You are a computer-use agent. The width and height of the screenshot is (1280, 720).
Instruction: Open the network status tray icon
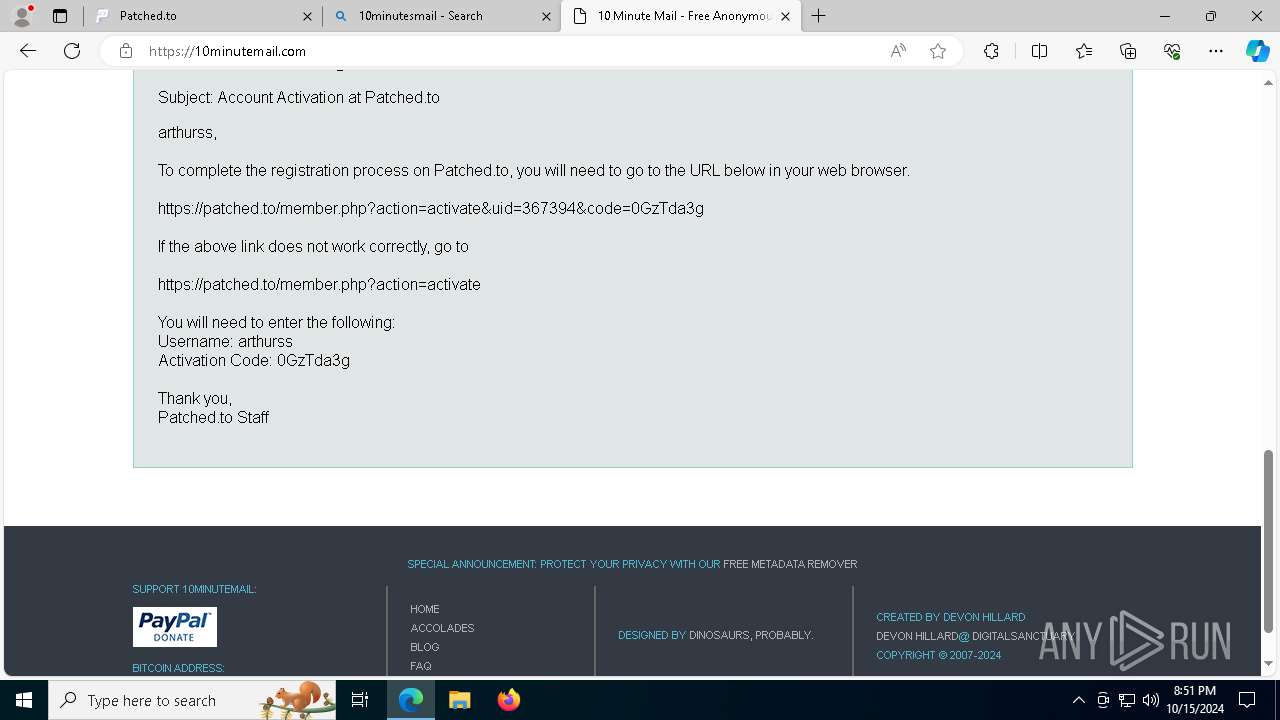tap(1127, 700)
